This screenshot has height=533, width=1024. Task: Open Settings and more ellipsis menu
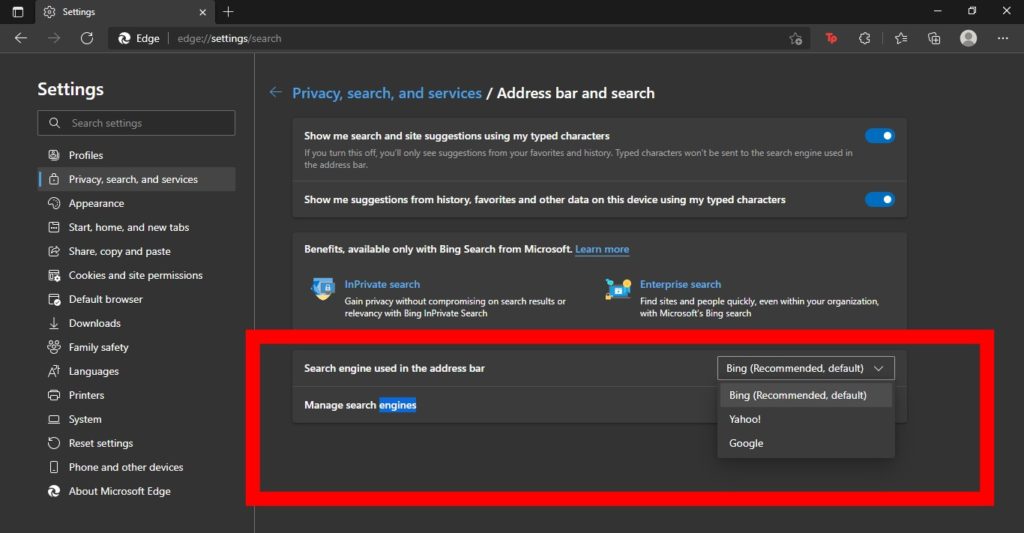coord(1002,39)
